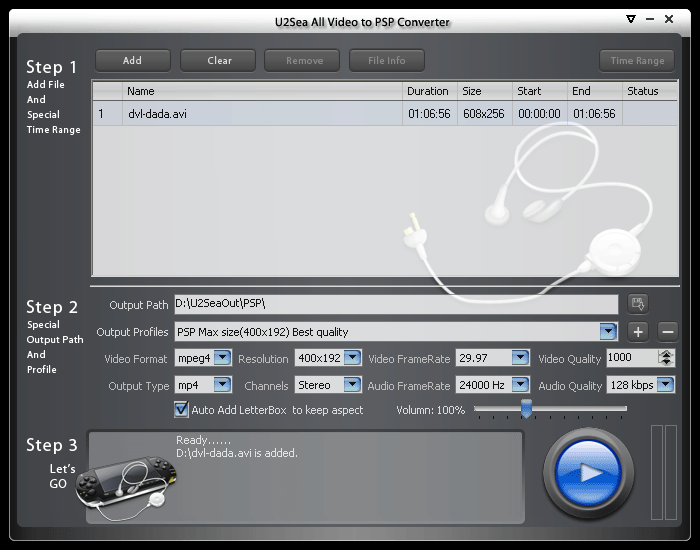
Task: Close the U2Sea converter window
Action: pyautogui.click(x=669, y=19)
